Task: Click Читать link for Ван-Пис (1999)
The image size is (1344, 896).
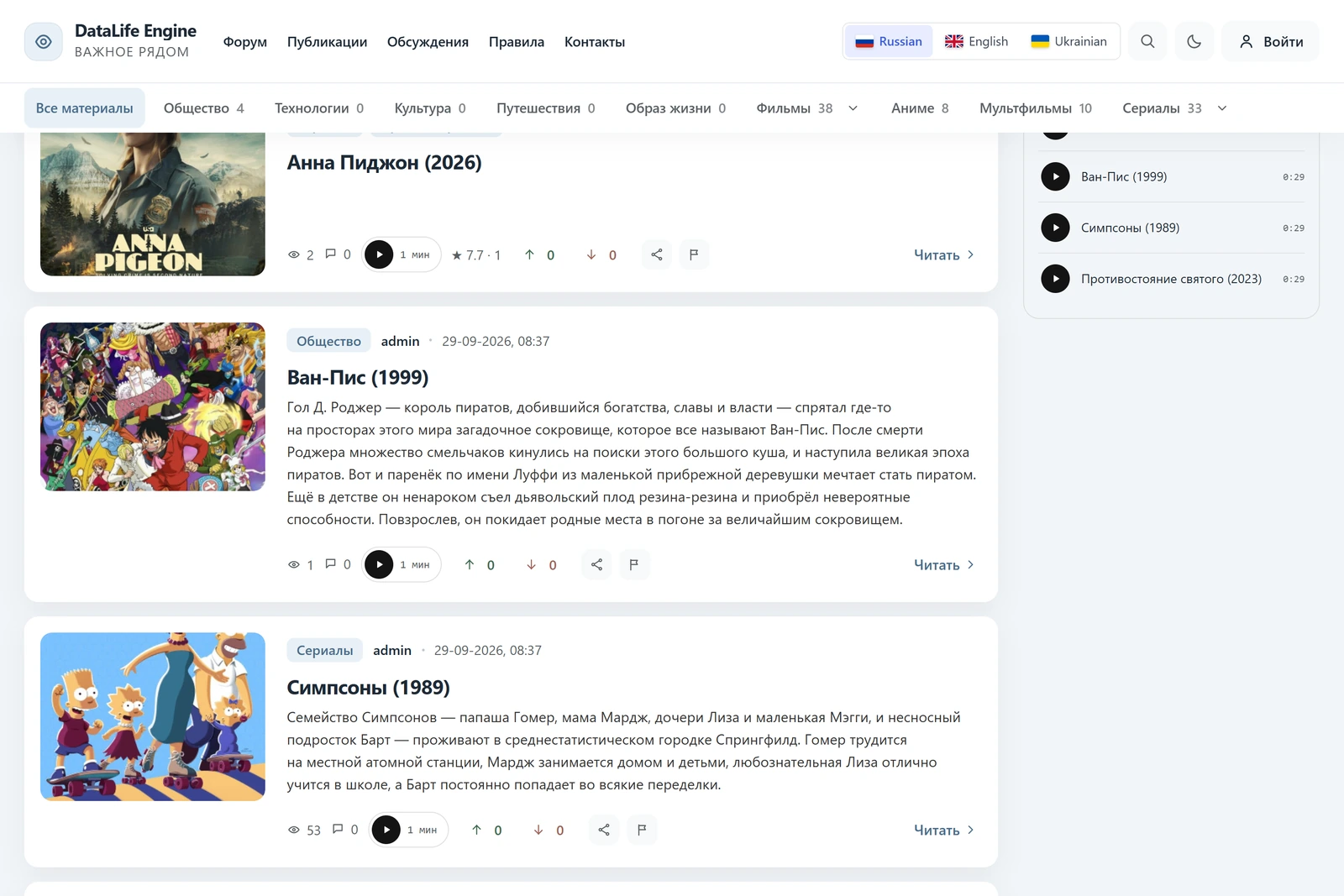Action: coord(944,565)
